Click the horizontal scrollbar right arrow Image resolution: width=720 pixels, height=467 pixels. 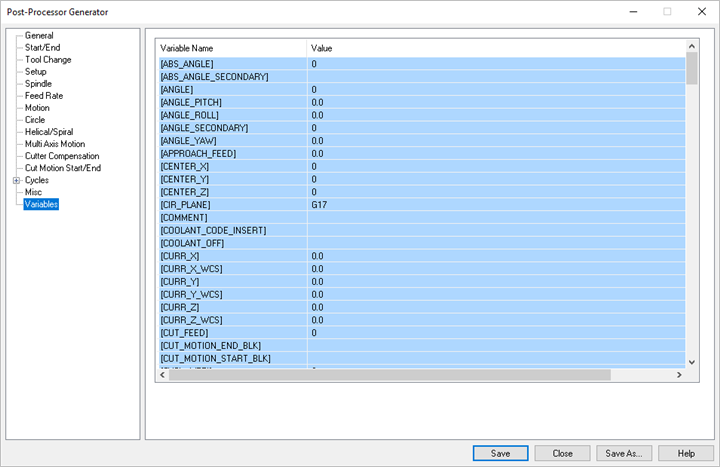(x=679, y=375)
